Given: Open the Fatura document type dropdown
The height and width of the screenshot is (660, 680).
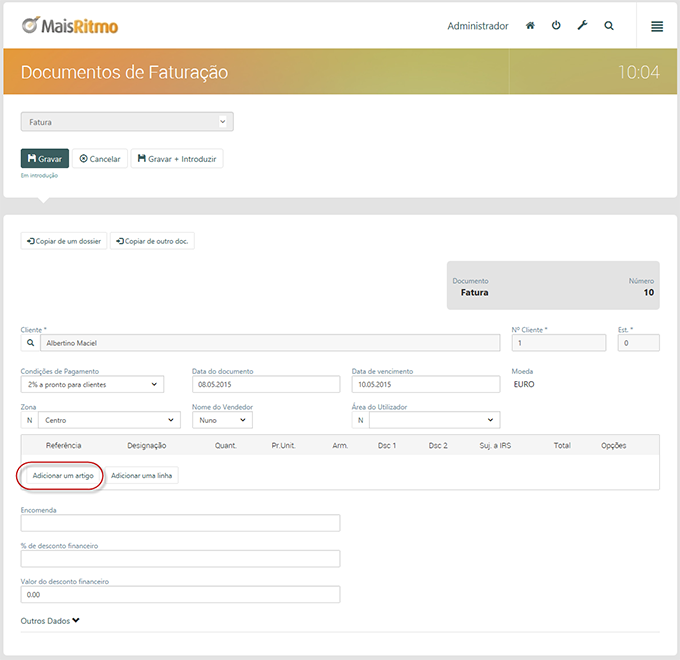Looking at the screenshot, I should pyautogui.click(x=127, y=122).
